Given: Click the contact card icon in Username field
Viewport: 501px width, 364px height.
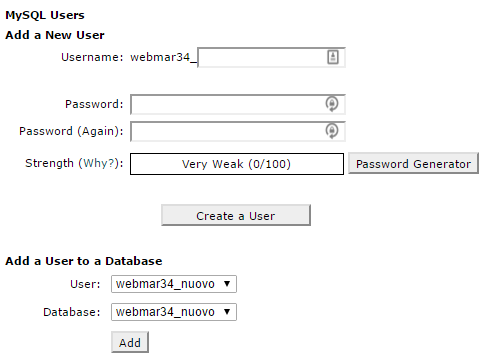Looking at the screenshot, I should pos(333,57).
